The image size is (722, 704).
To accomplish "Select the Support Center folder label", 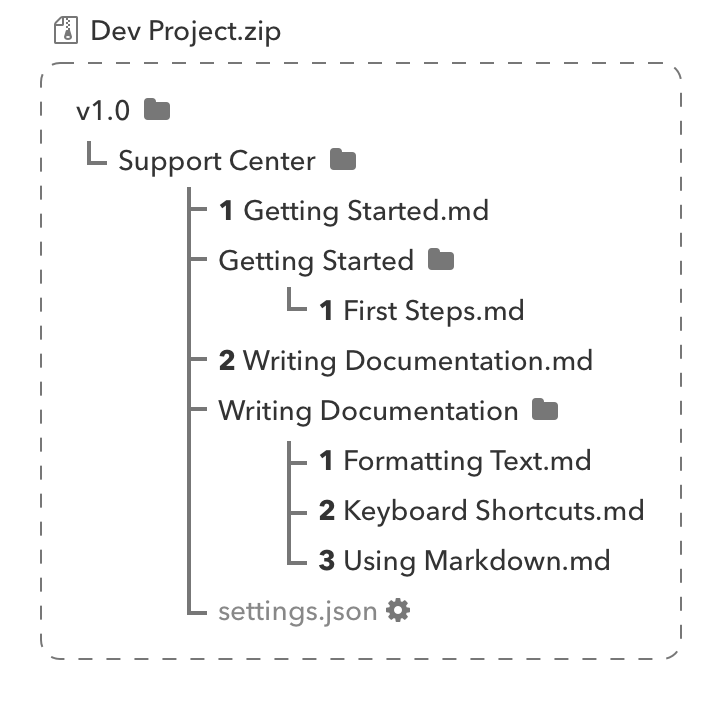I will point(217,161).
